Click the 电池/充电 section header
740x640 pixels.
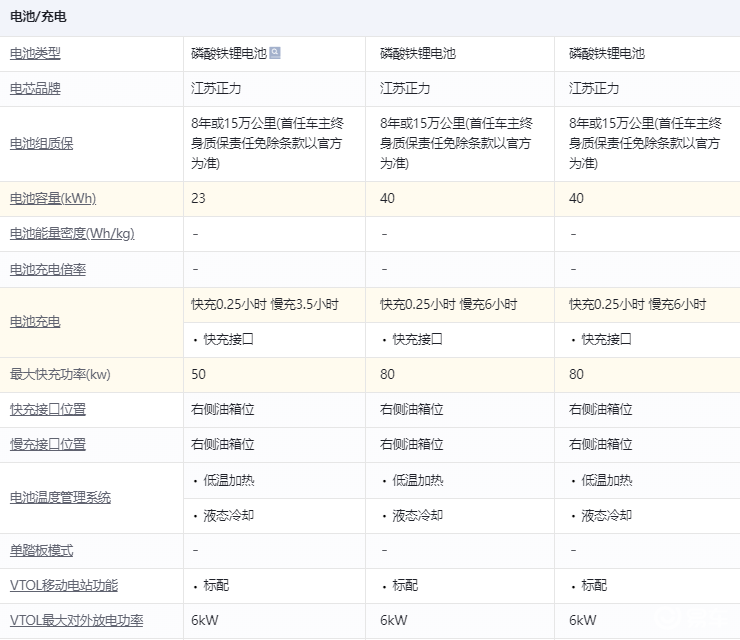tap(39, 18)
